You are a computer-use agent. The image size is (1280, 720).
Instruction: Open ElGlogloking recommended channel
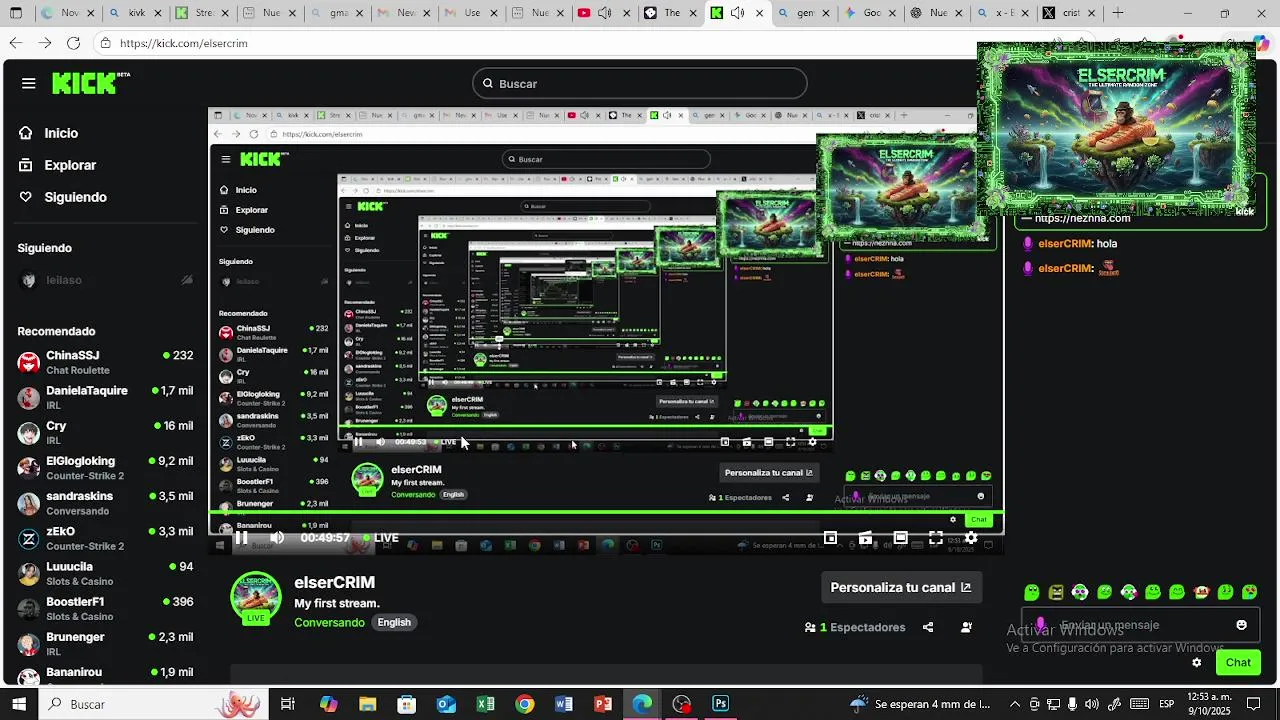[105, 468]
